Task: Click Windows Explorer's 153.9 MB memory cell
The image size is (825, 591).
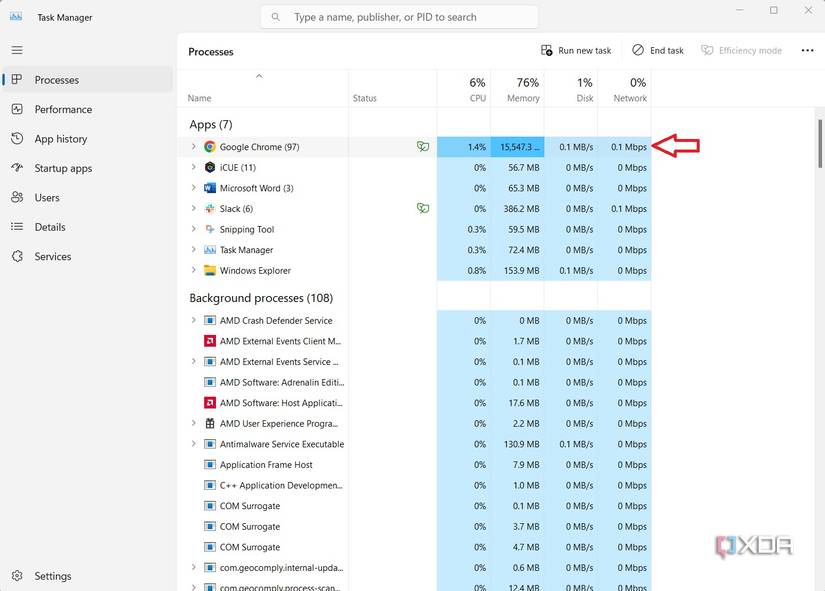Action: (517, 271)
